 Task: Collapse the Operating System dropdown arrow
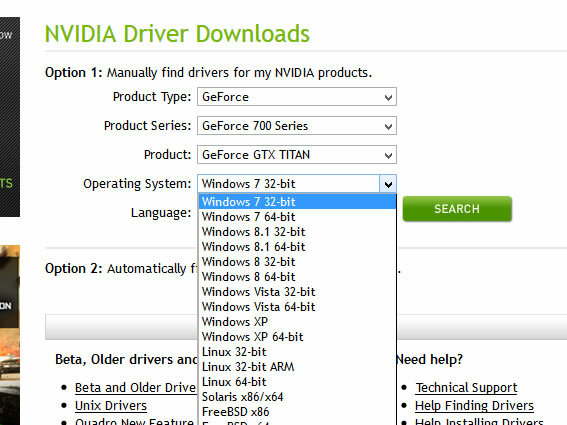click(388, 184)
